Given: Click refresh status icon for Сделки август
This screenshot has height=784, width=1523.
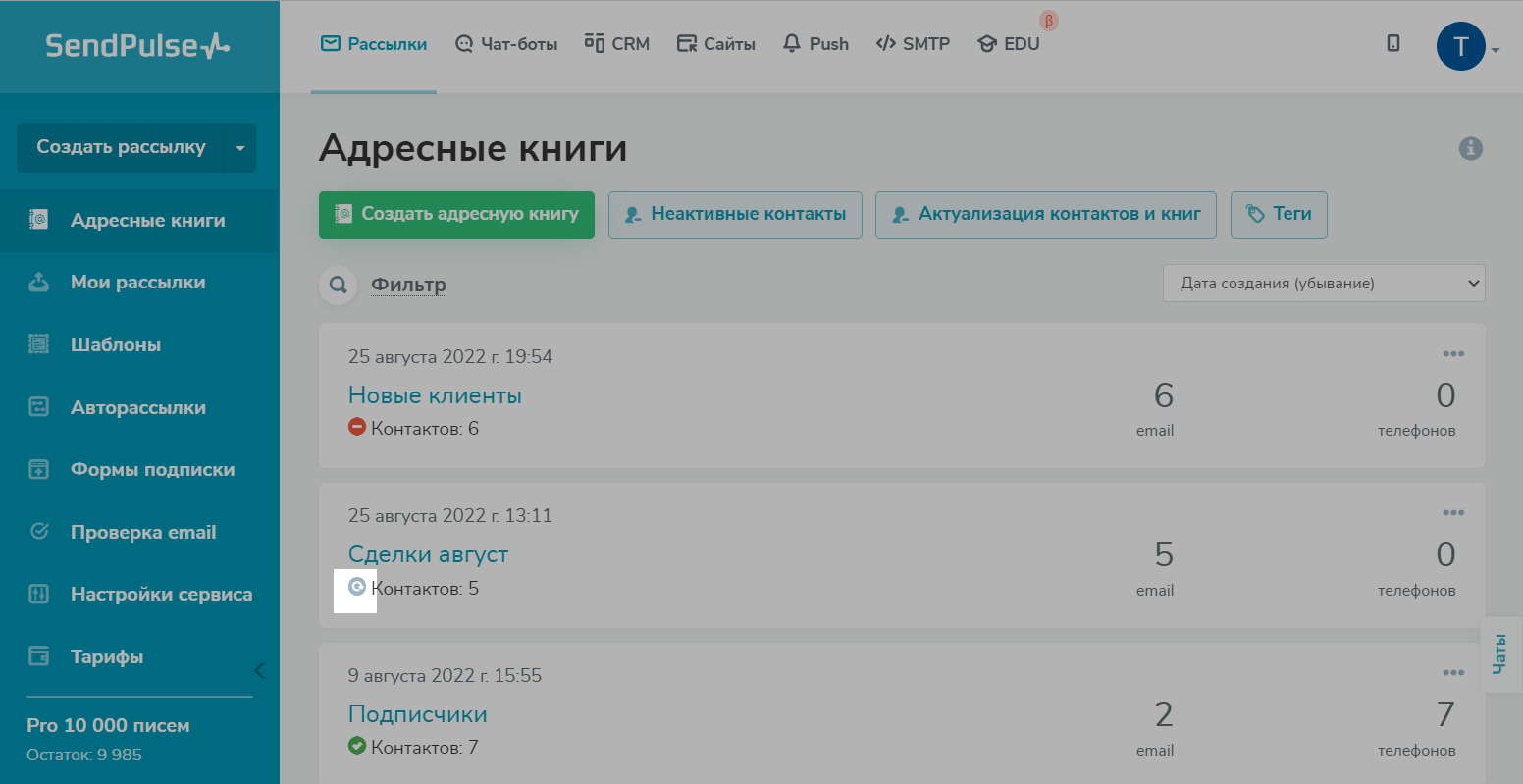Looking at the screenshot, I should click(357, 588).
